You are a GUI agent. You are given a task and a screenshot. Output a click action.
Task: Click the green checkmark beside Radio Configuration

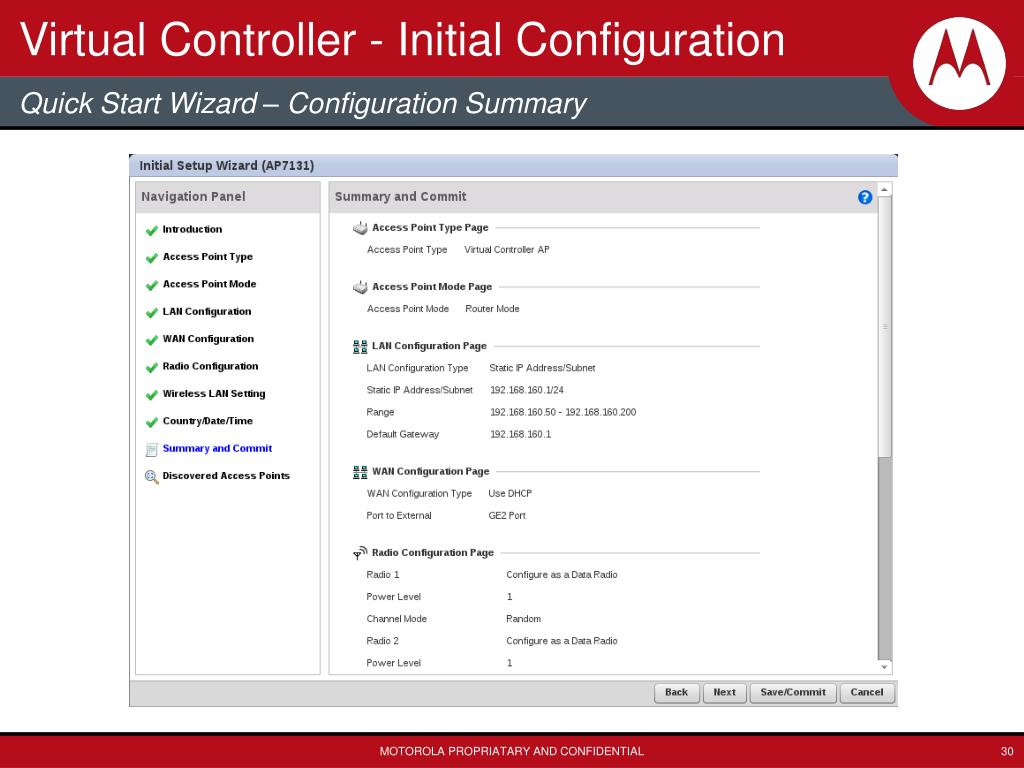(x=152, y=368)
